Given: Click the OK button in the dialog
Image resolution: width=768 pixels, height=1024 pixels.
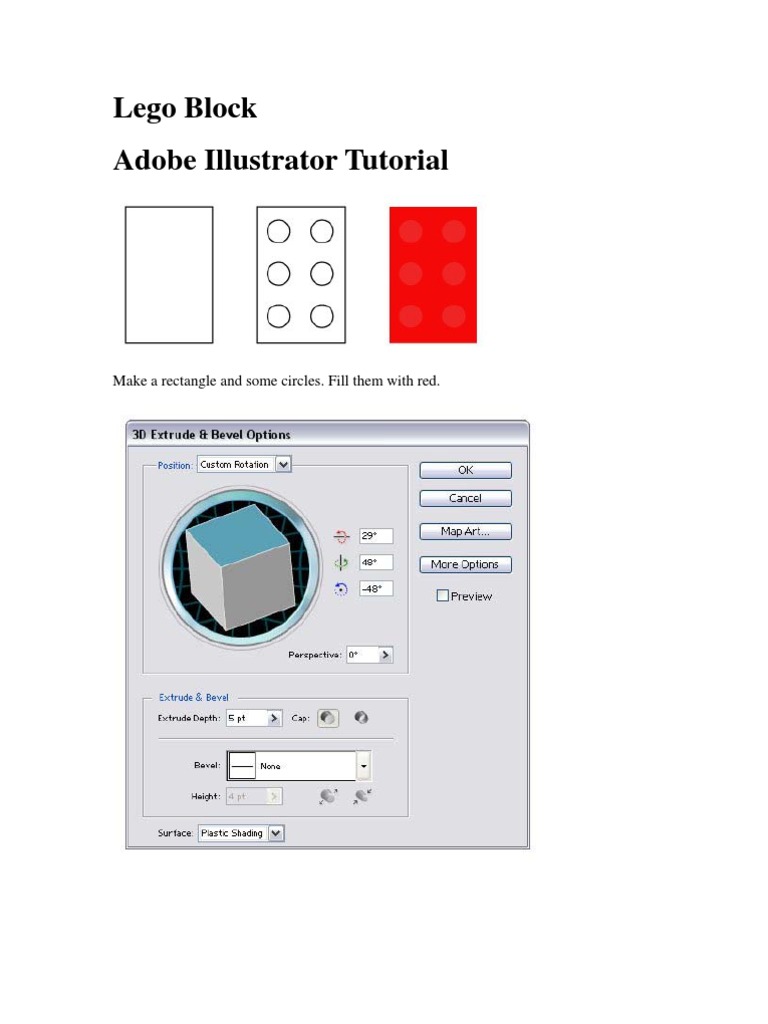Looking at the screenshot, I should tap(465, 470).
